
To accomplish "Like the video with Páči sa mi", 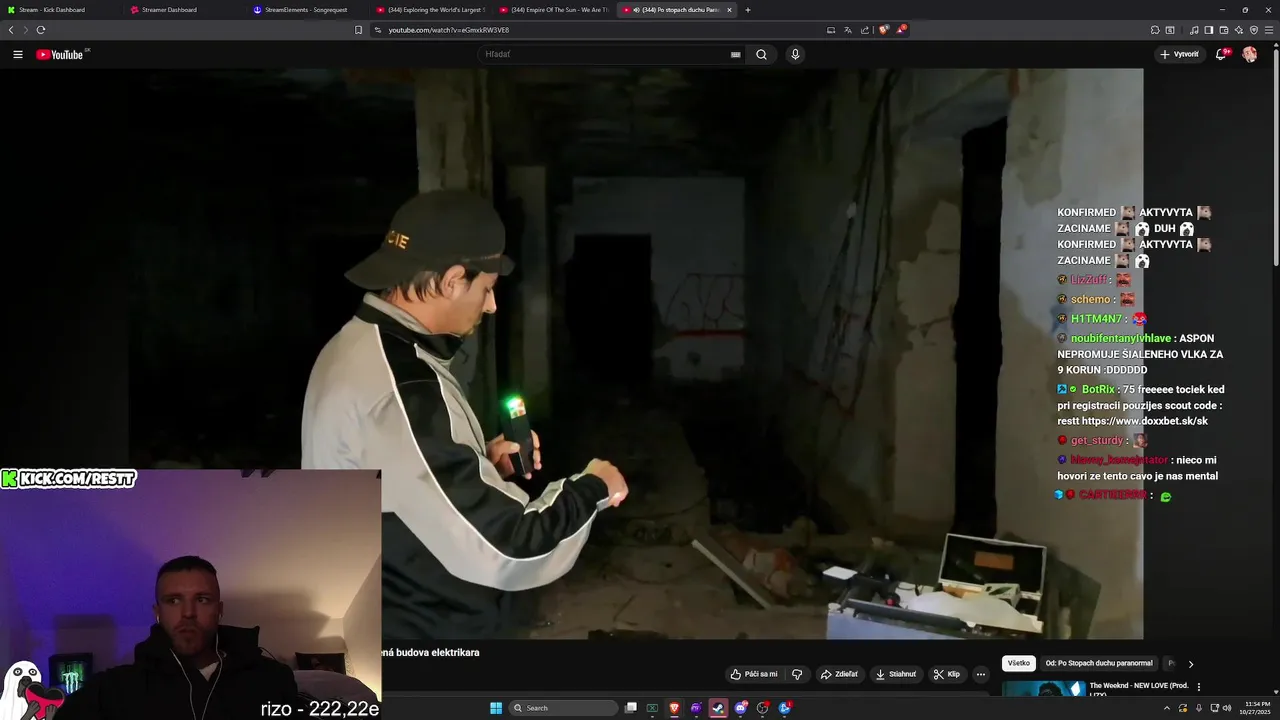I will [753, 674].
